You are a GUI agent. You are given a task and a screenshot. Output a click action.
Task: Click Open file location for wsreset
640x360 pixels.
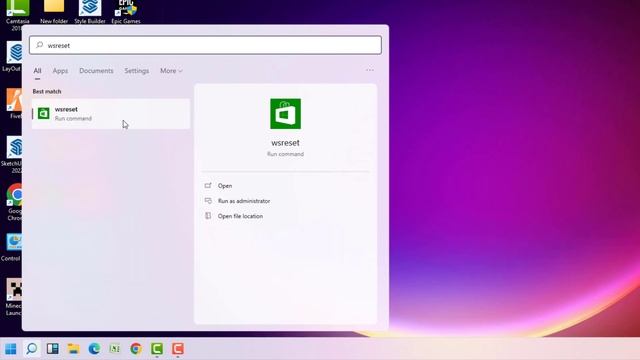pyautogui.click(x=240, y=216)
